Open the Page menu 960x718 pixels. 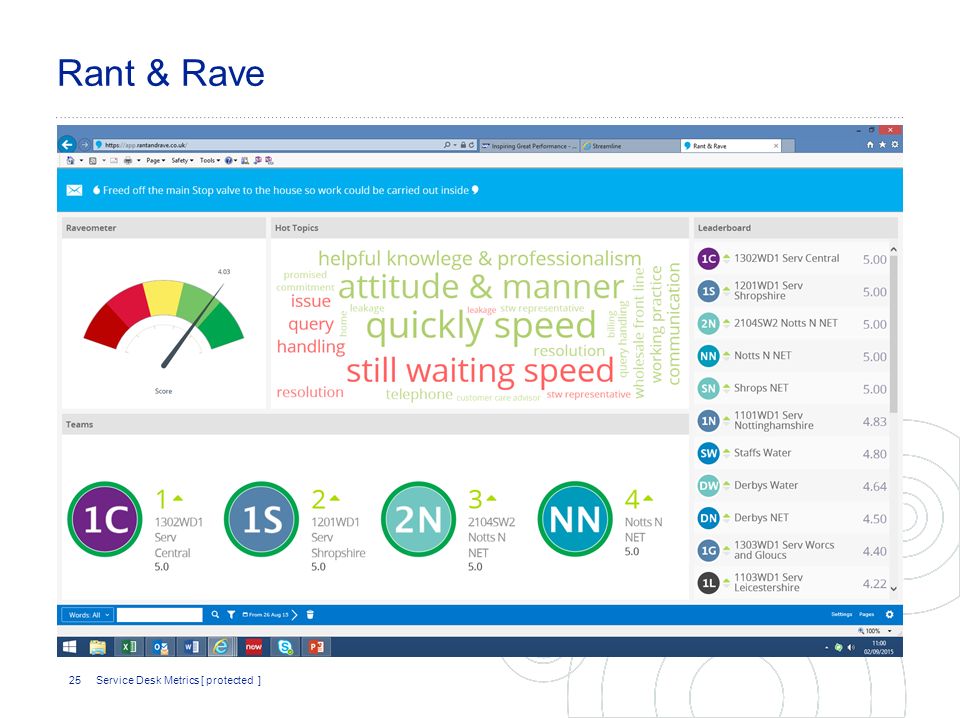tap(156, 160)
